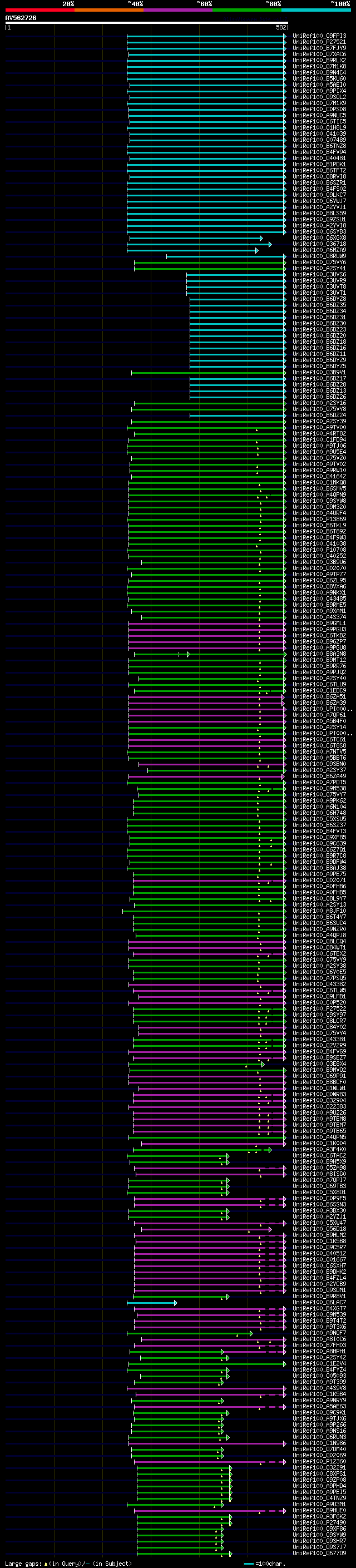Select label UniRef100_Q1H8L9
356x1568 pixels.
click(319, 127)
